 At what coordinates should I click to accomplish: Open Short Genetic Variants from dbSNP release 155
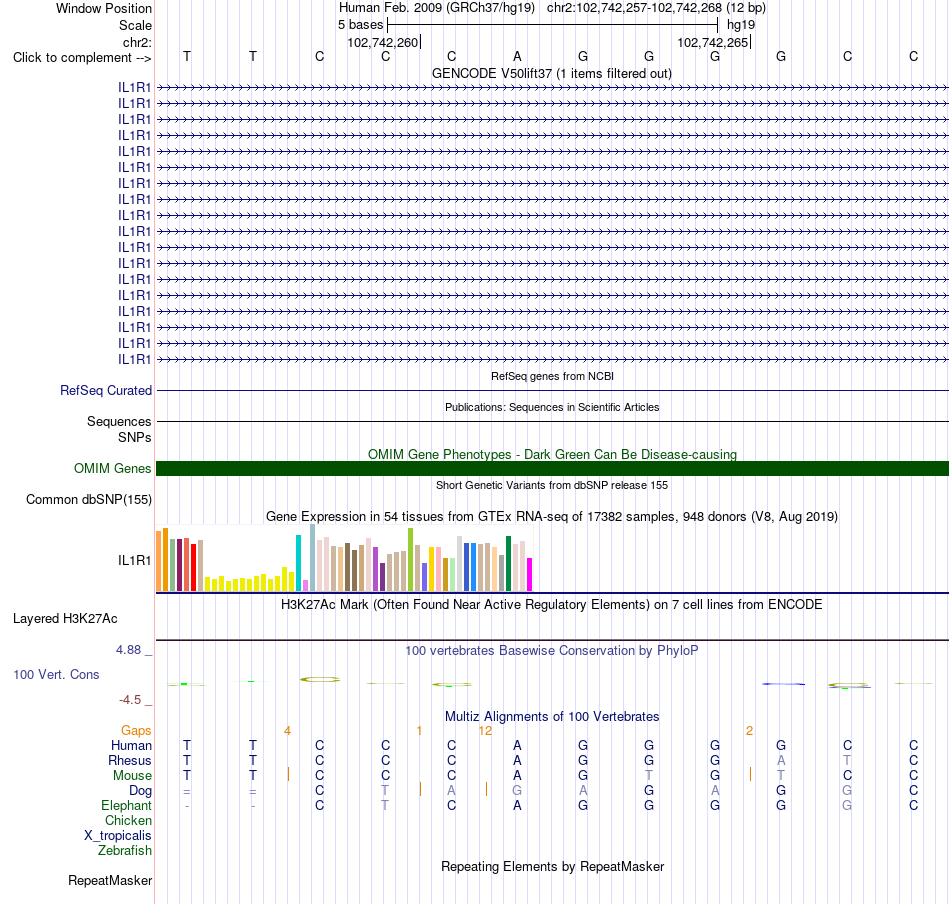click(x=552, y=485)
